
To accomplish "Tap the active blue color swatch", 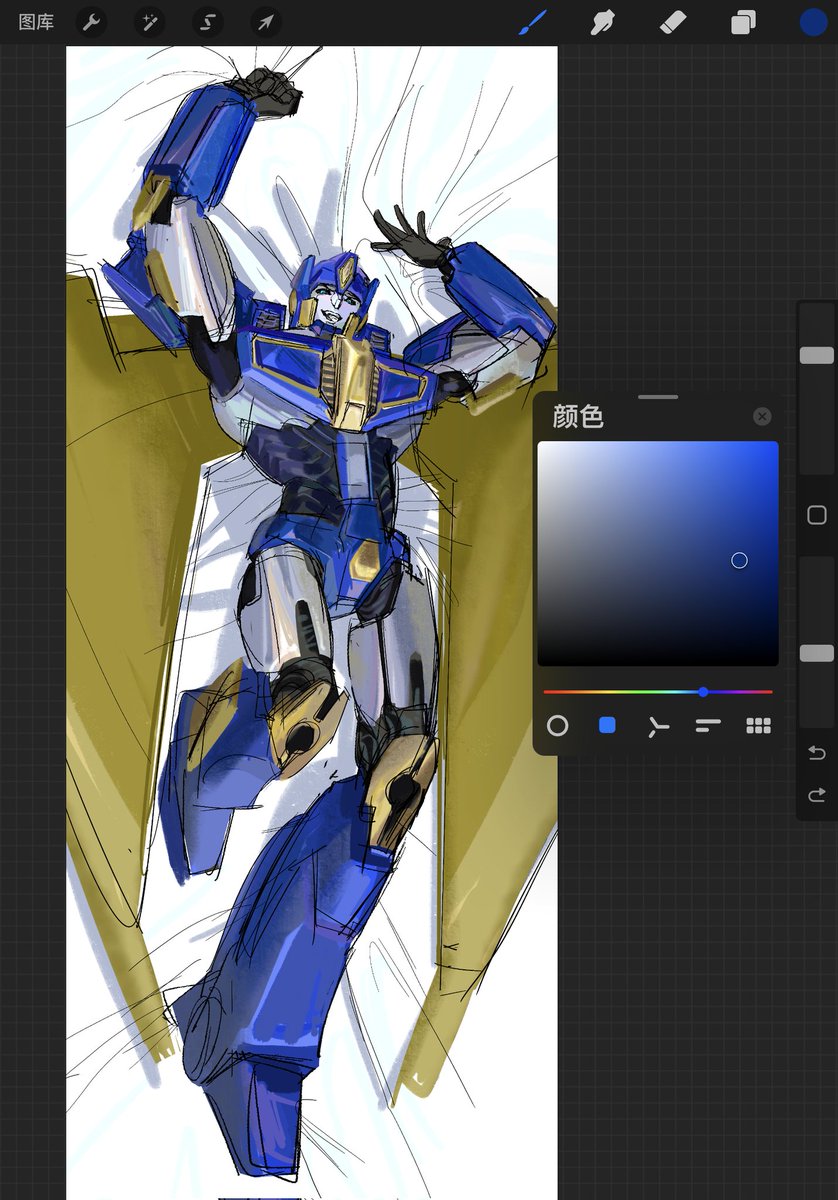I will point(813,22).
